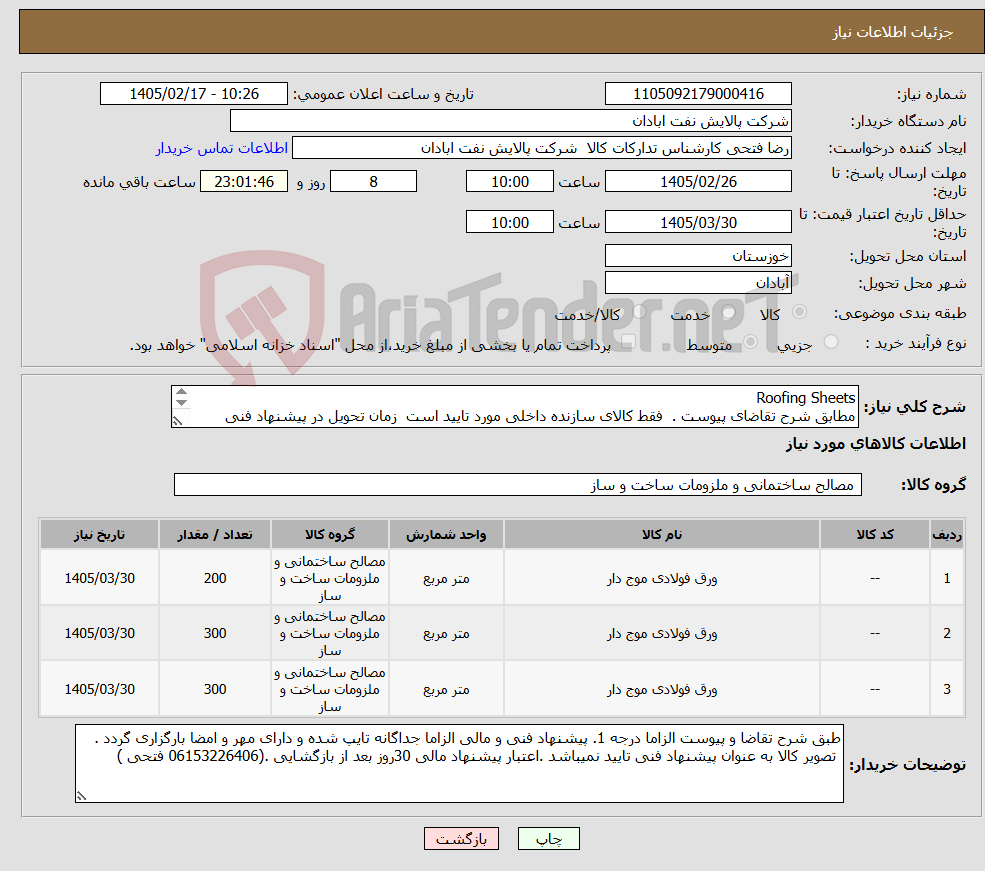Click quantity 300 in row 3

[x=215, y=690]
